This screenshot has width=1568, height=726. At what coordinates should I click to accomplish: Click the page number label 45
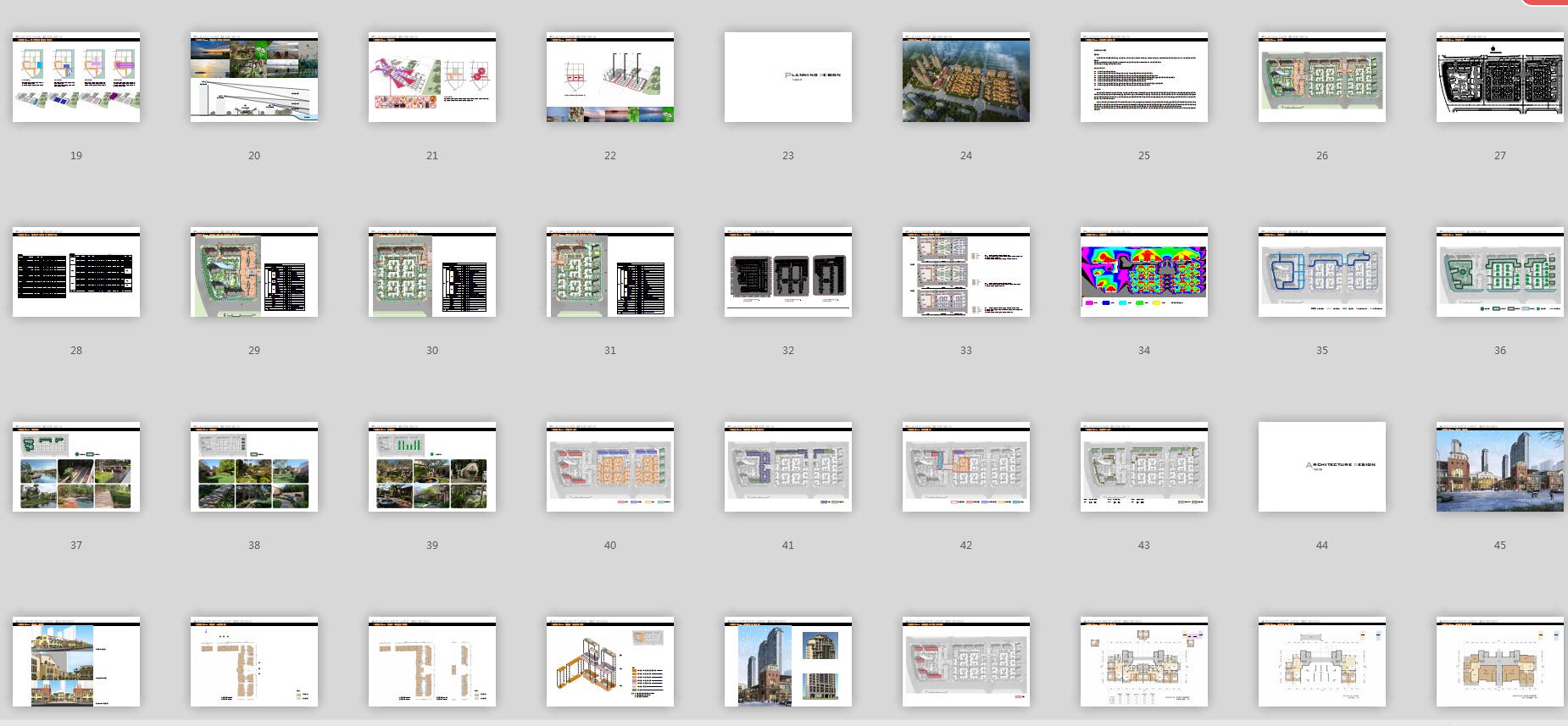tap(1500, 546)
